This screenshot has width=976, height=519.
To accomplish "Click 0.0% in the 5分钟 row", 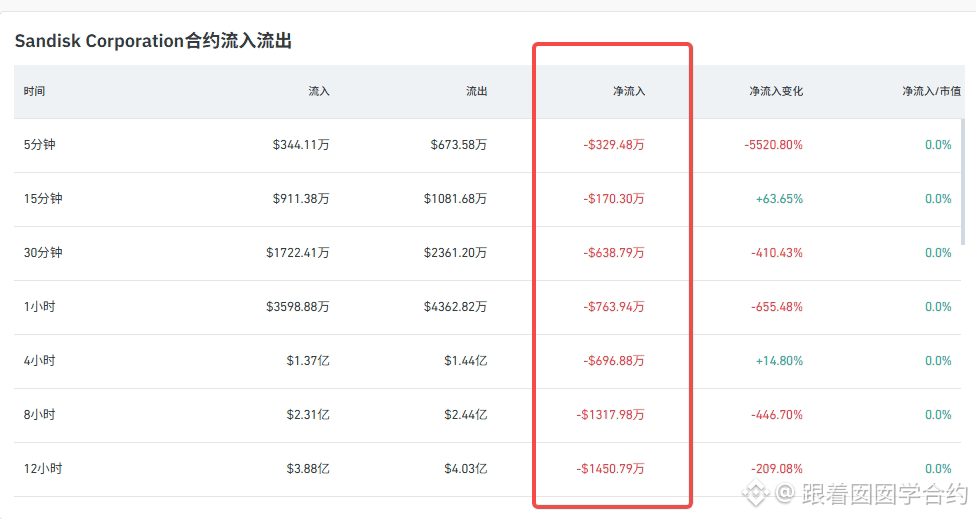I will point(938,145).
